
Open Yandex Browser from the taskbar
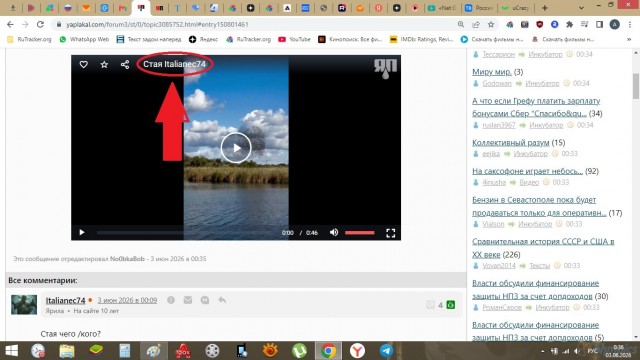357,350
